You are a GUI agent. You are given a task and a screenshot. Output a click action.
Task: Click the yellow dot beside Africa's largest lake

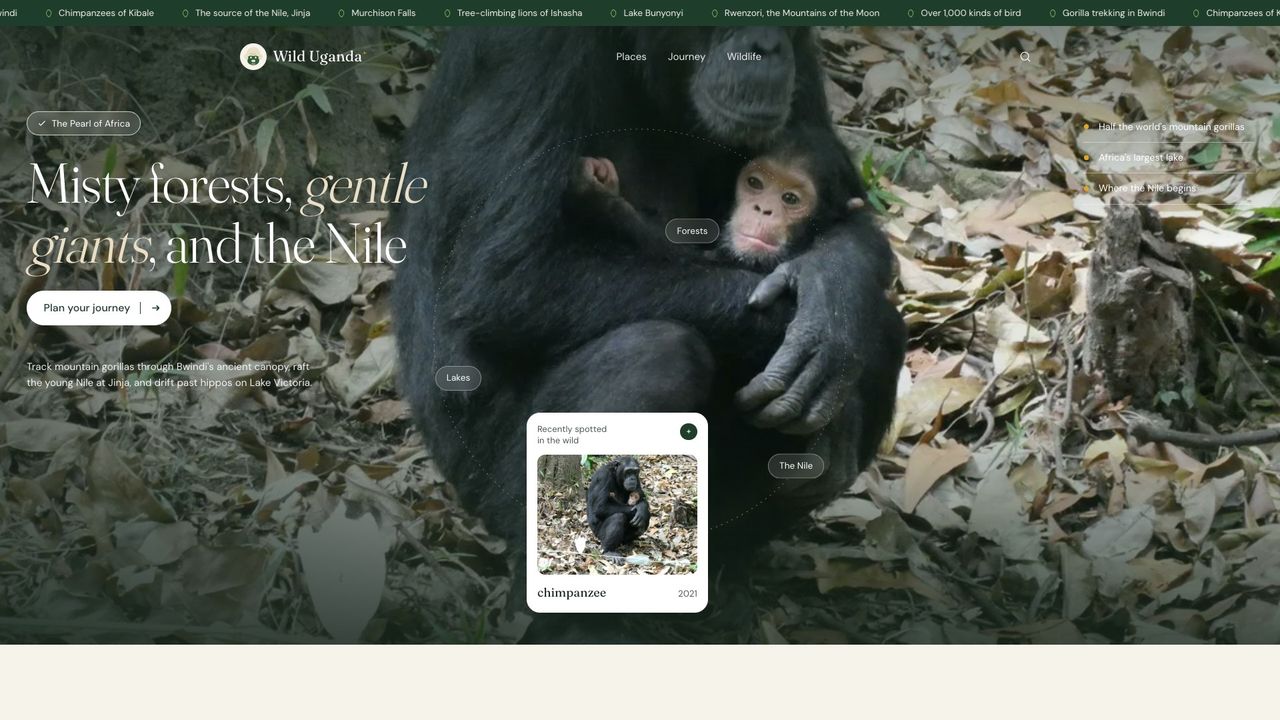pos(1086,158)
